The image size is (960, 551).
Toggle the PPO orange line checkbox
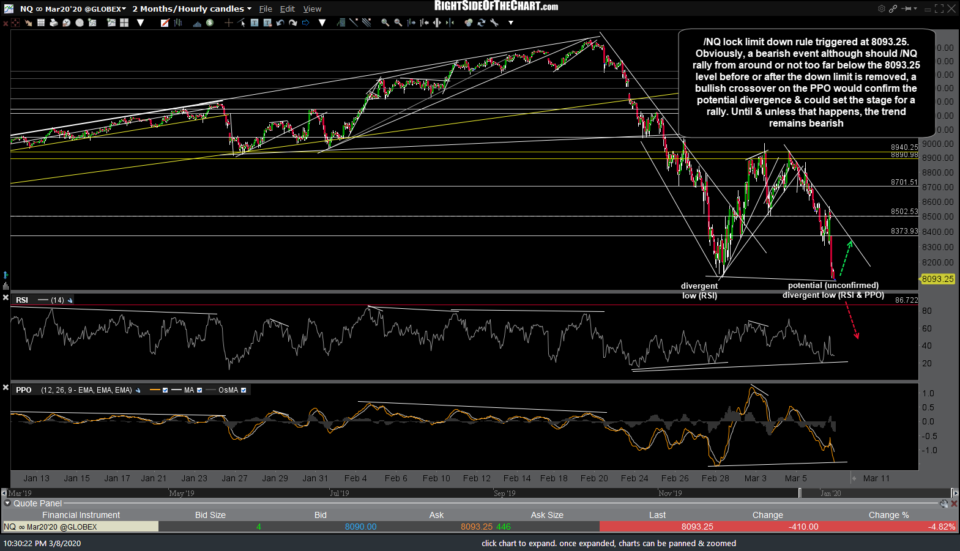(x=165, y=390)
